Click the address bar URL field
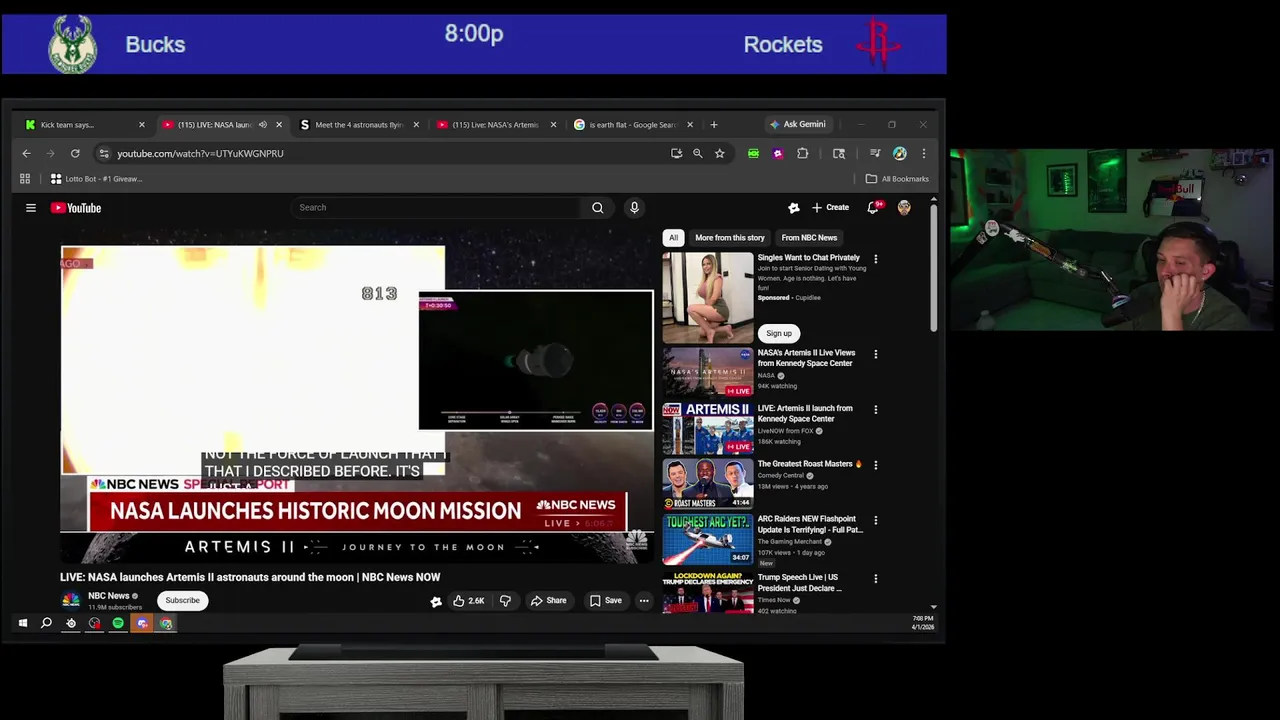 click(x=390, y=153)
